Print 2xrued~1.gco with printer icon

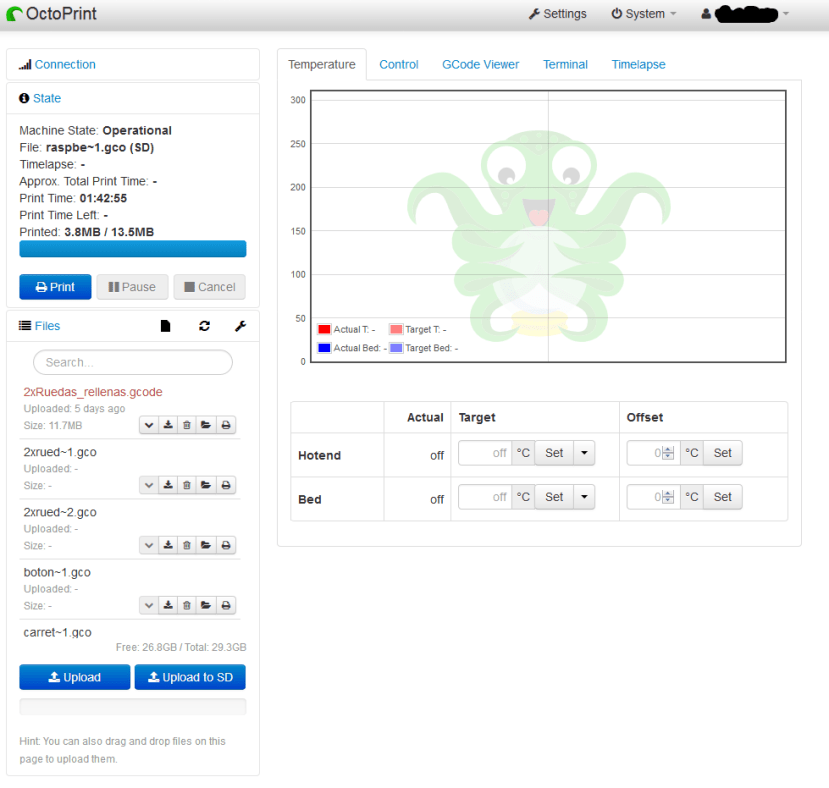click(226, 485)
